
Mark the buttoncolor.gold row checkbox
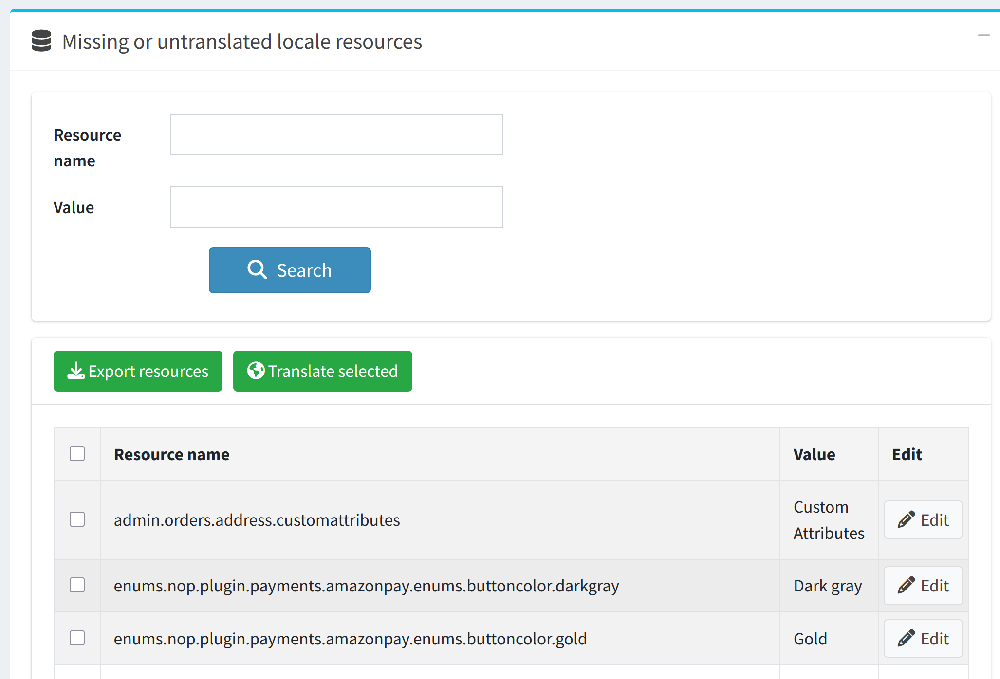77,638
